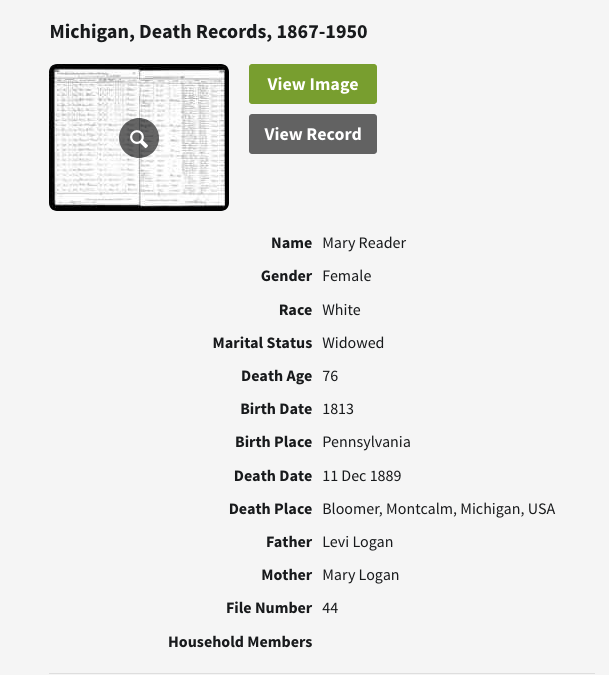Click the magnifying glass zoom icon

coord(139,138)
